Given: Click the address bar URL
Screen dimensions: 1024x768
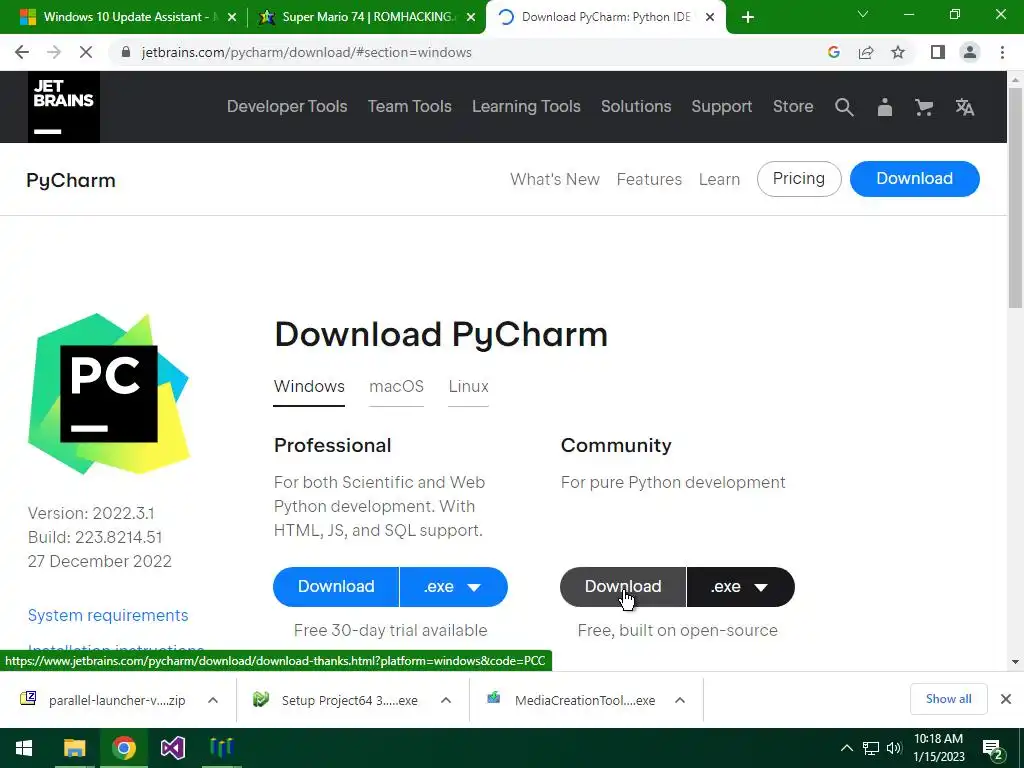Looking at the screenshot, I should 306,52.
